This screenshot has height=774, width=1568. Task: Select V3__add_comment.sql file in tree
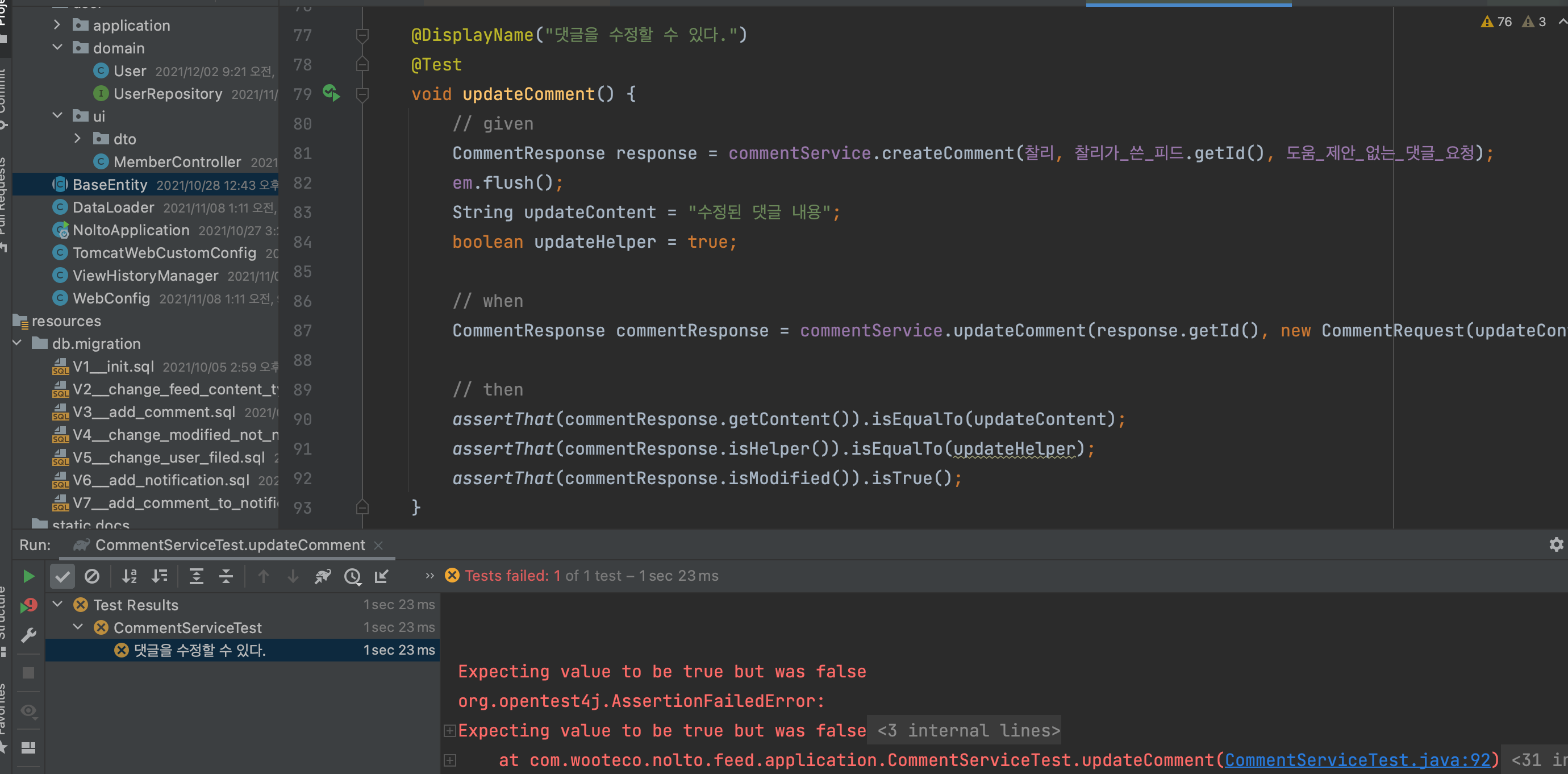153,412
